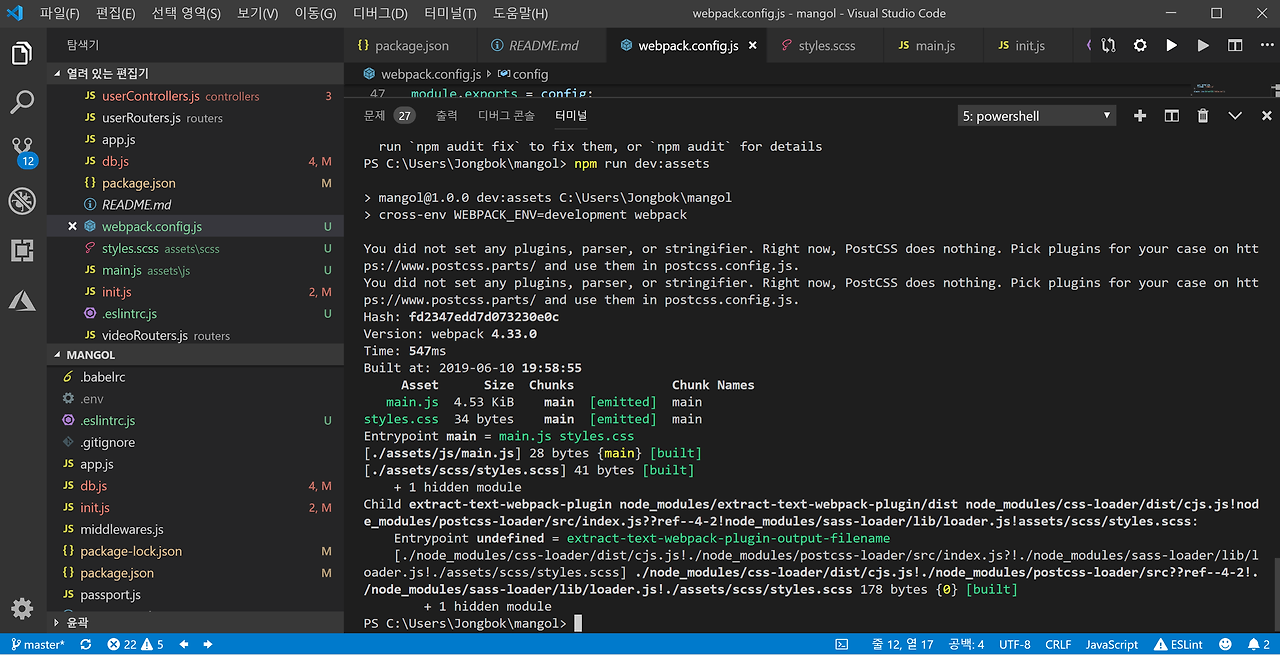Switch to the Output panel tab
This screenshot has height=655, width=1280.
click(x=446, y=116)
